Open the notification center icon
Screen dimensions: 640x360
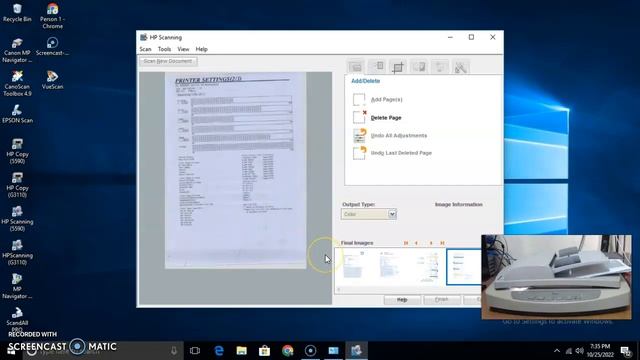(625, 351)
